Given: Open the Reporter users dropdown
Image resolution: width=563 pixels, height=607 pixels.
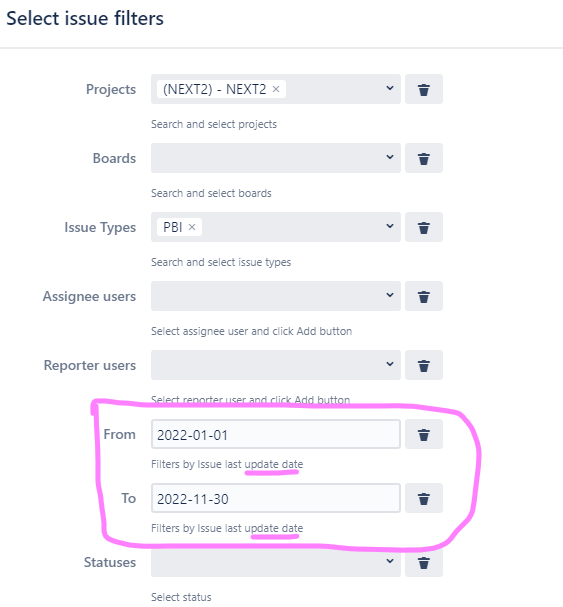Looking at the screenshot, I should point(276,365).
